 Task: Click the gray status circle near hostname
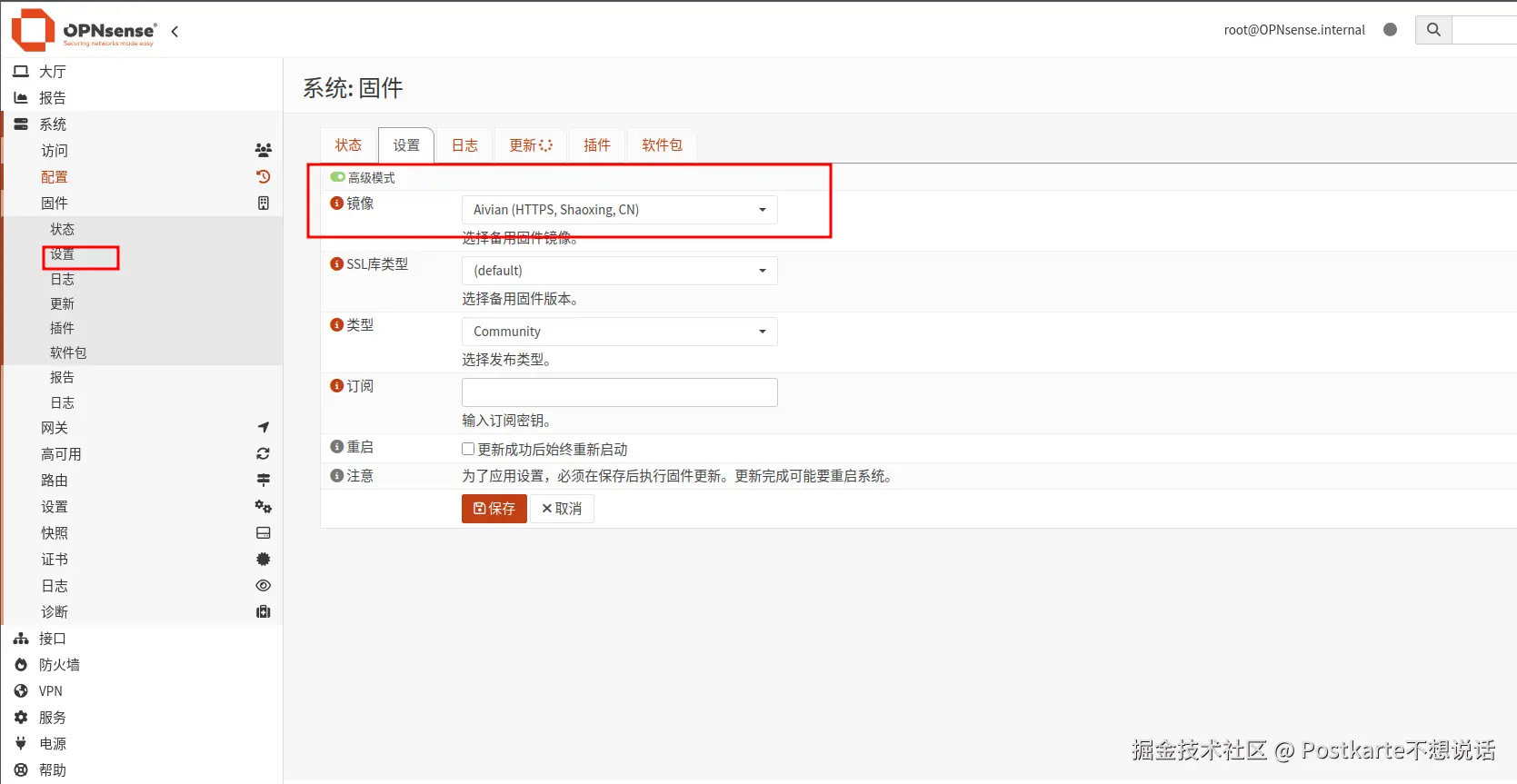pos(1390,30)
